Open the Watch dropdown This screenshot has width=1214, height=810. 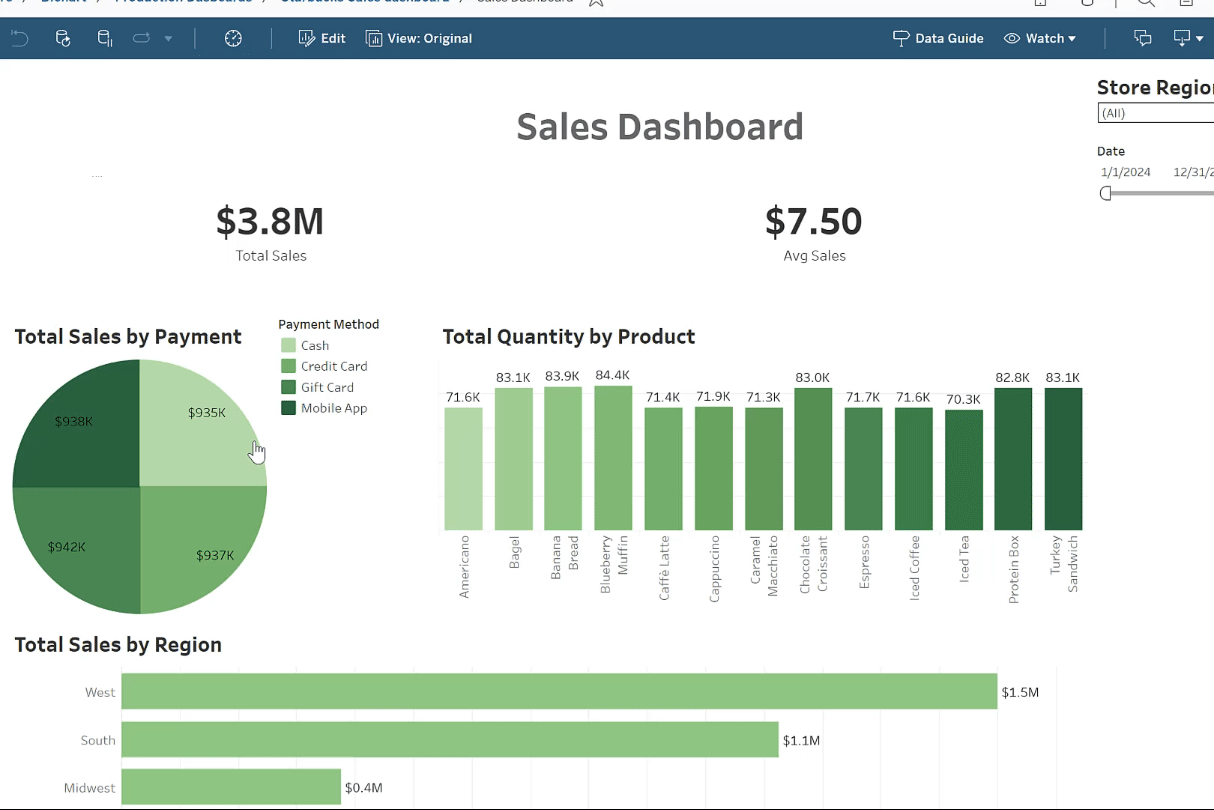pyautogui.click(x=1040, y=38)
